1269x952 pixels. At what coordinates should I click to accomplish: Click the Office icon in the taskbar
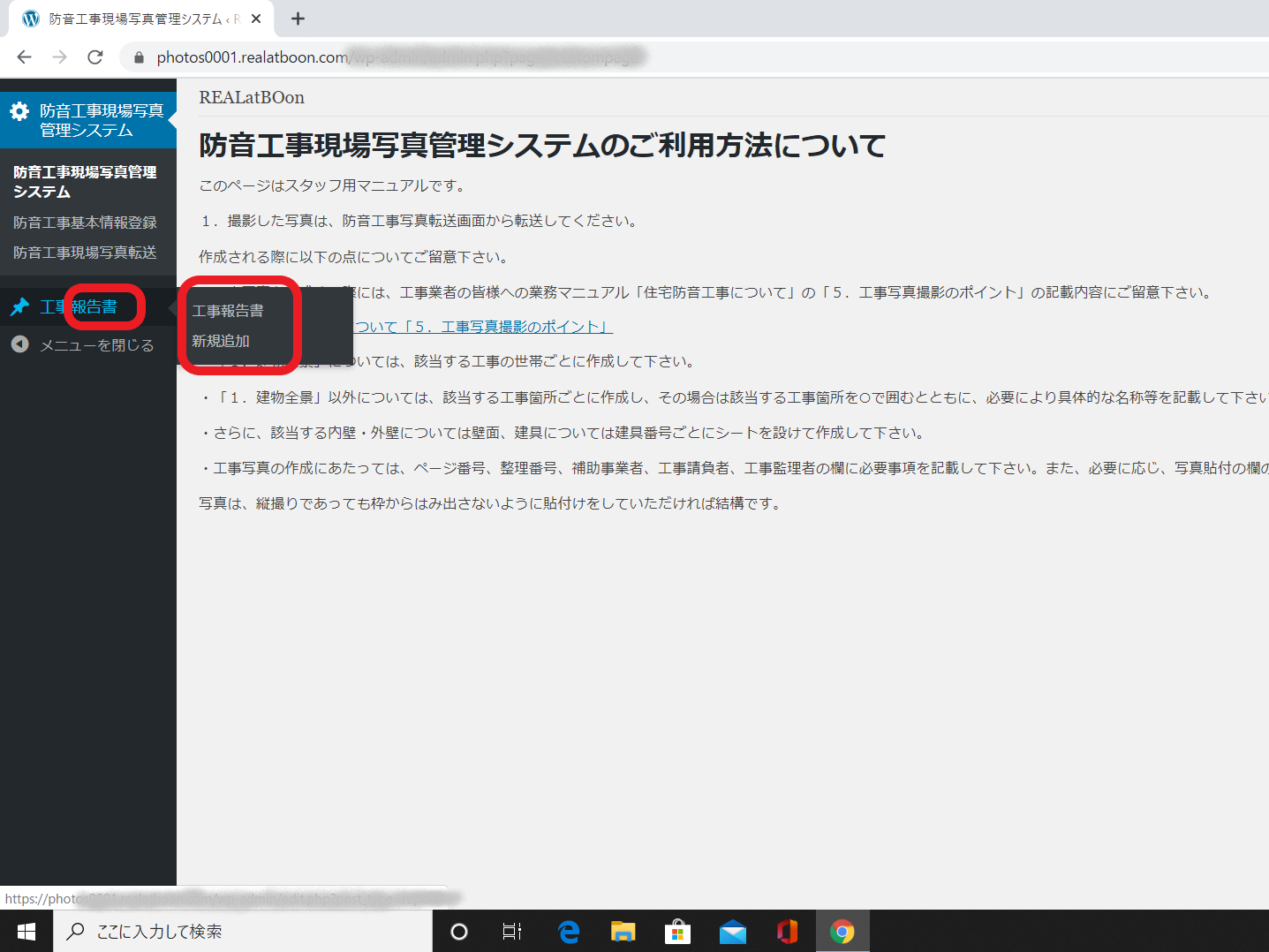(787, 932)
